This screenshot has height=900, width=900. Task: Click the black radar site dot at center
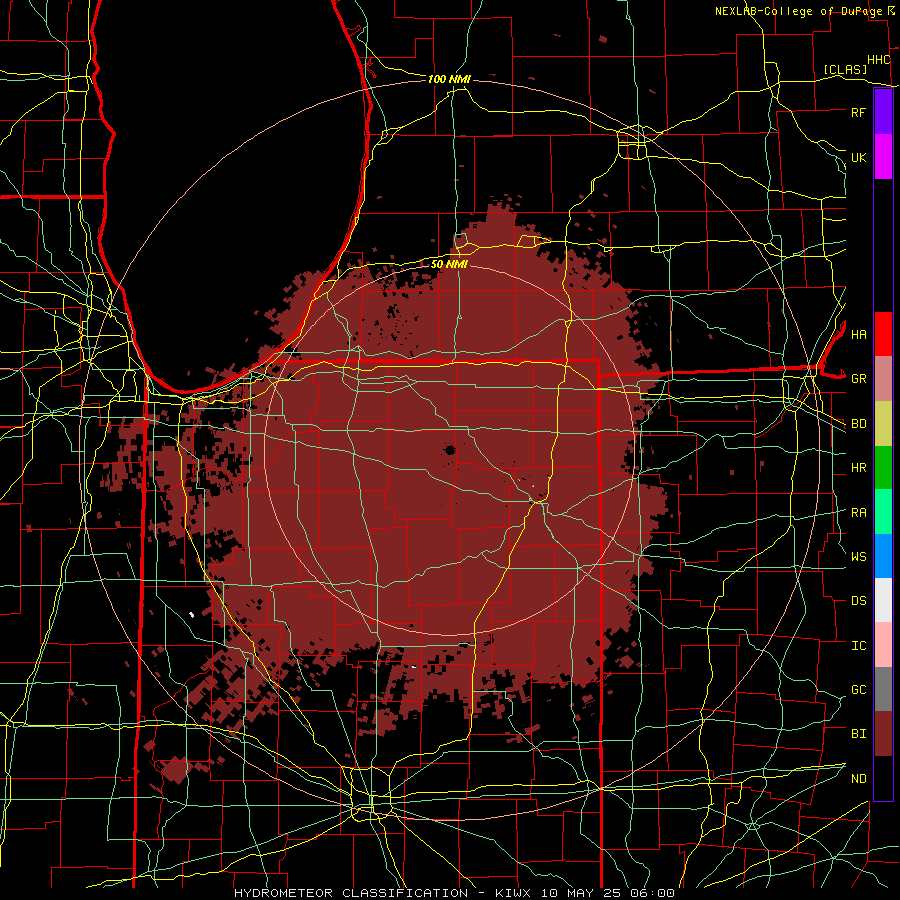[451, 450]
